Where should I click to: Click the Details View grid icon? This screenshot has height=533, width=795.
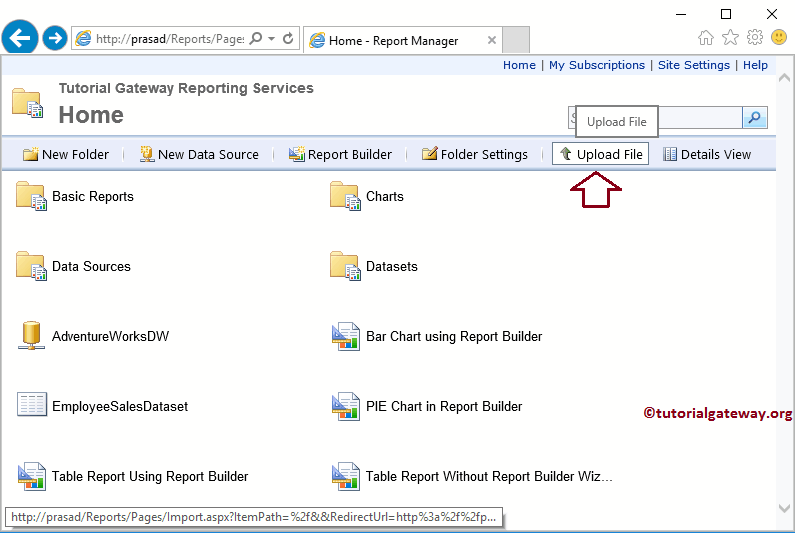pyautogui.click(x=670, y=154)
